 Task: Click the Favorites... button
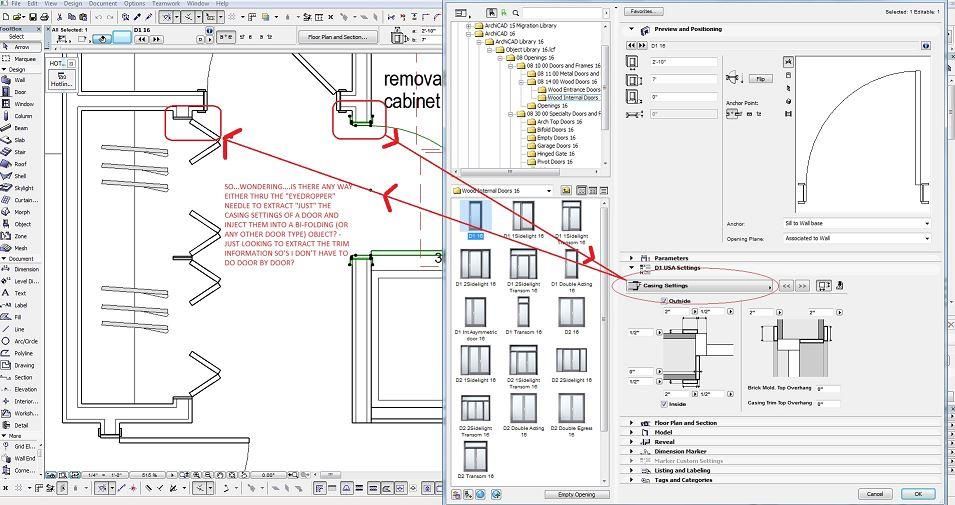pos(644,11)
